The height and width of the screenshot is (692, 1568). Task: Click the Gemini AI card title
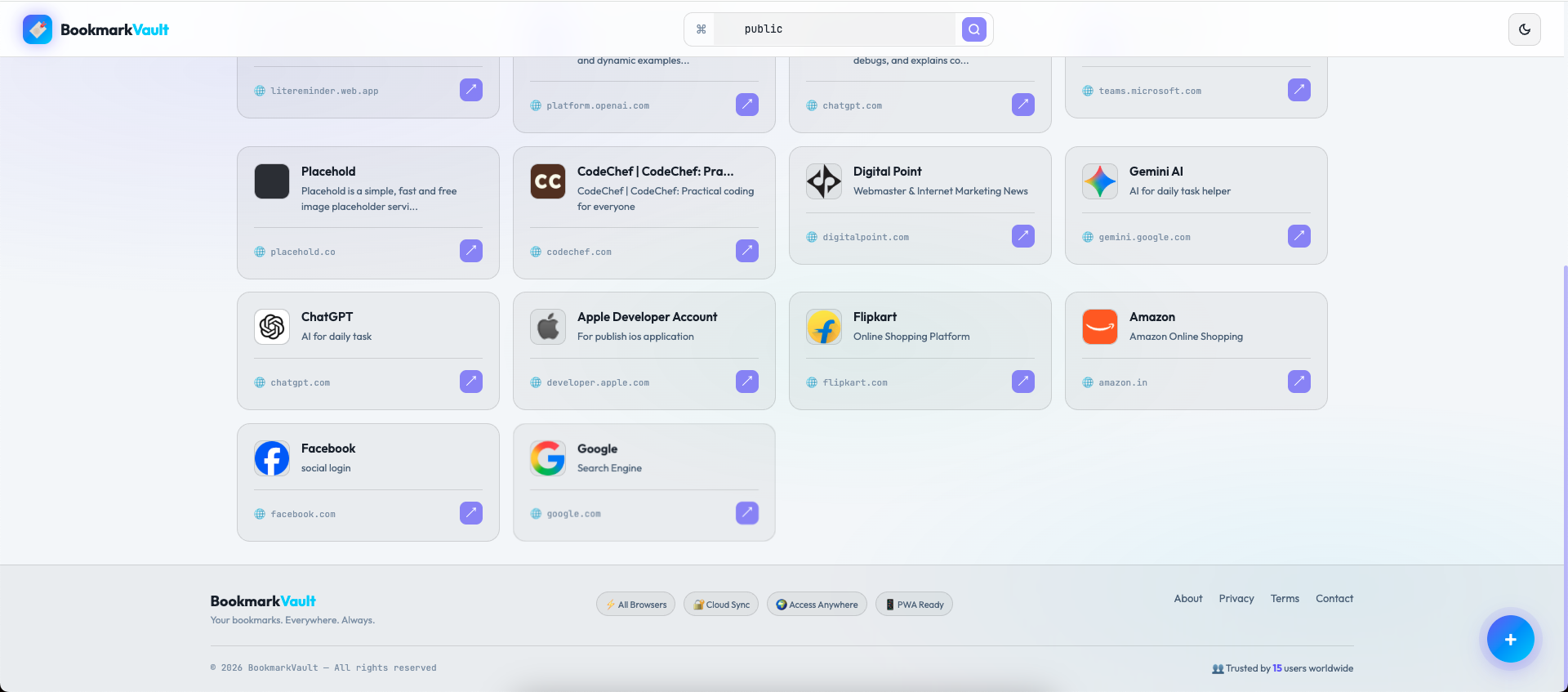tap(1156, 172)
